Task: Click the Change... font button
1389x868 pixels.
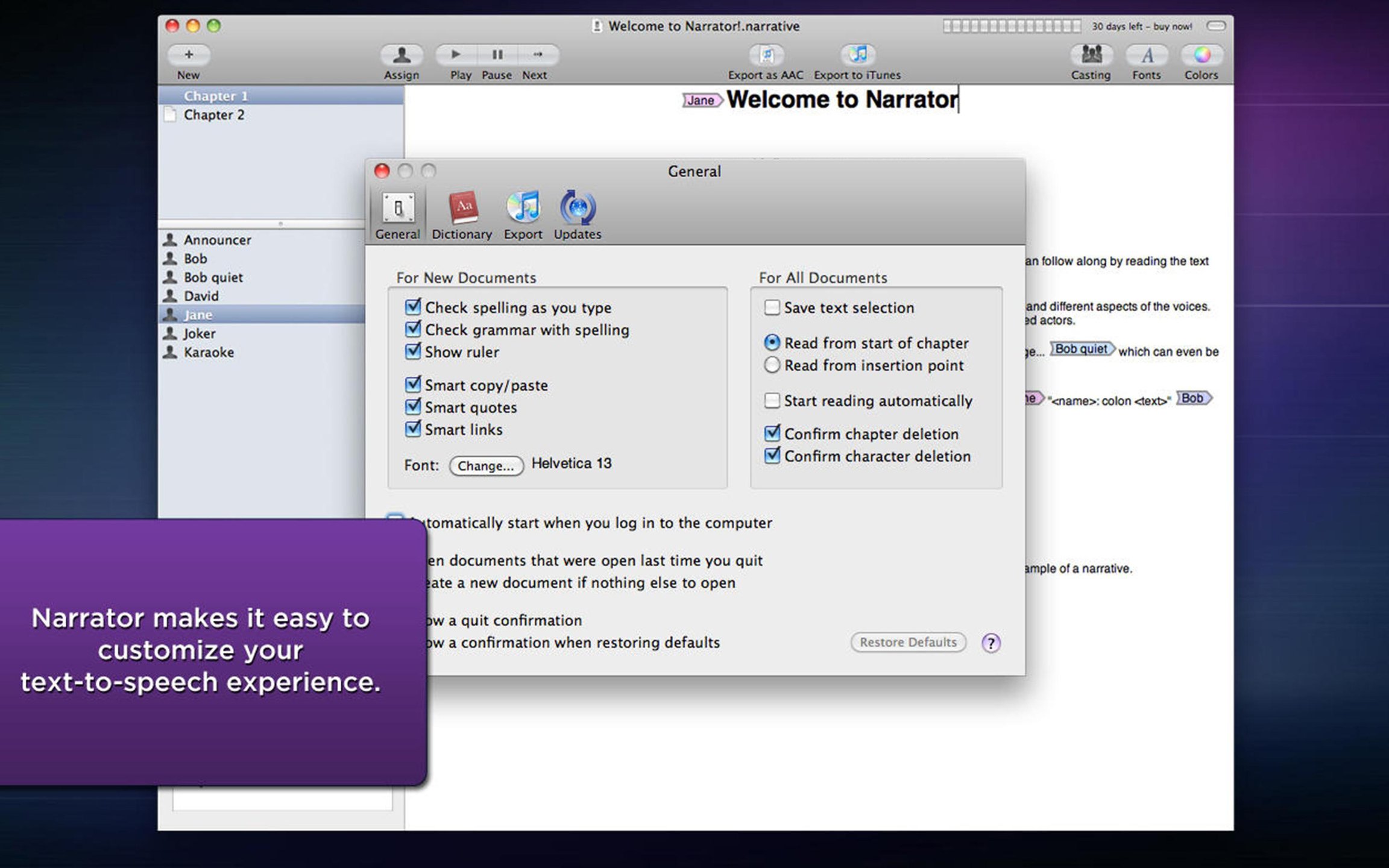Action: click(486, 465)
